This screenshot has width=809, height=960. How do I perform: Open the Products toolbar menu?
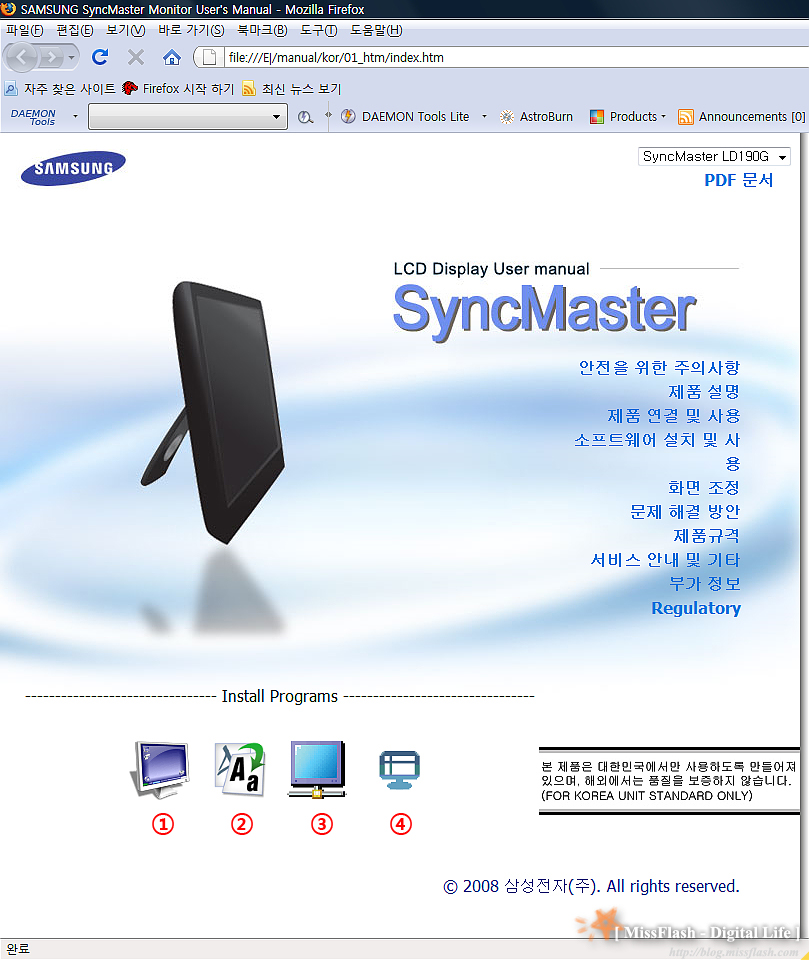628,116
